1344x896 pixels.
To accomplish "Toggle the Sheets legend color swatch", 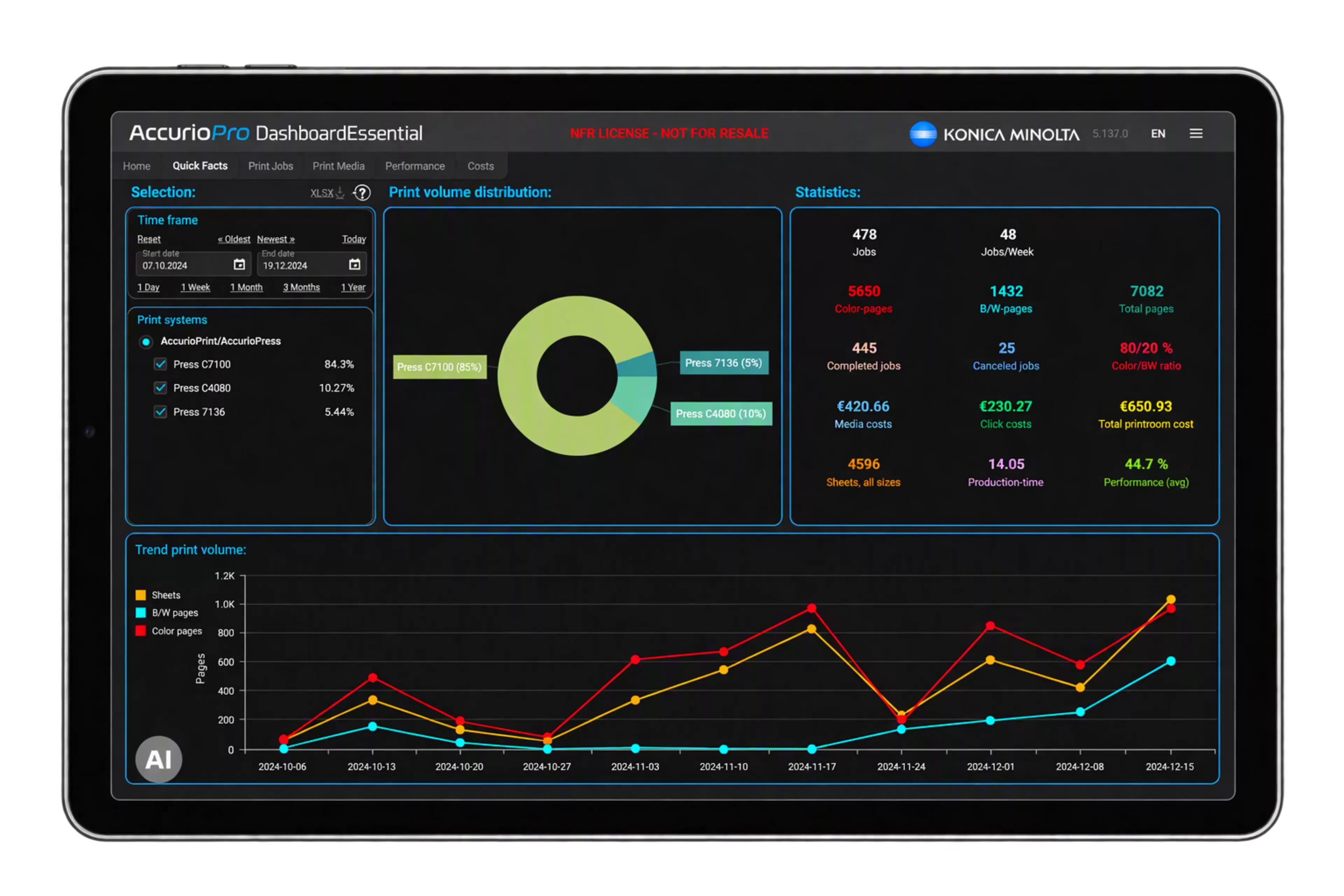I will pos(141,595).
